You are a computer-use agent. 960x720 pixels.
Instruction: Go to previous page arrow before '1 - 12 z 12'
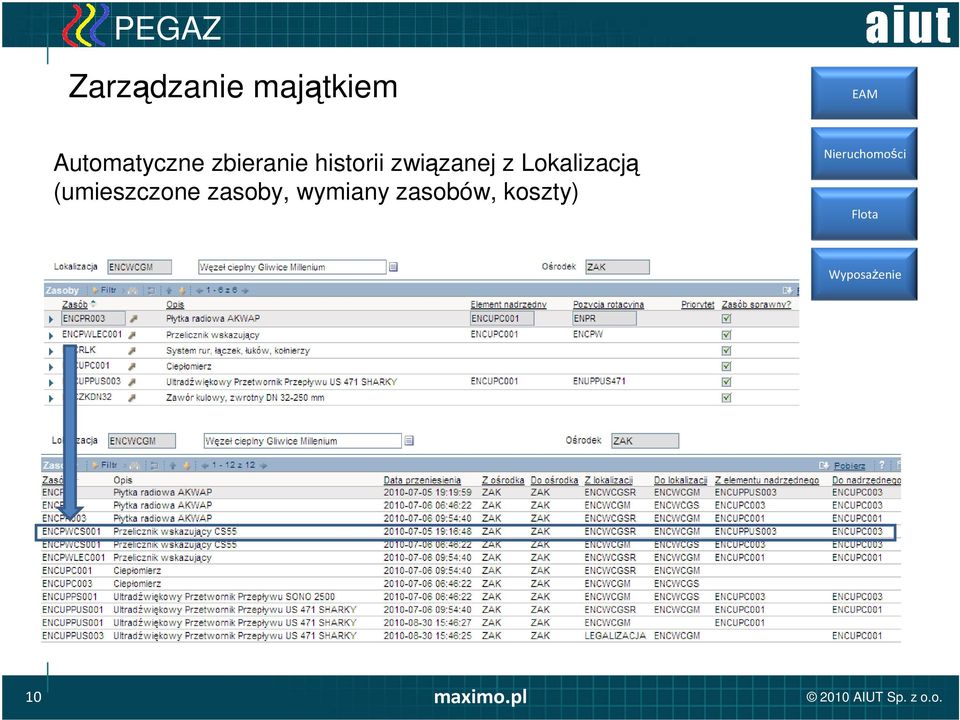tap(205, 465)
